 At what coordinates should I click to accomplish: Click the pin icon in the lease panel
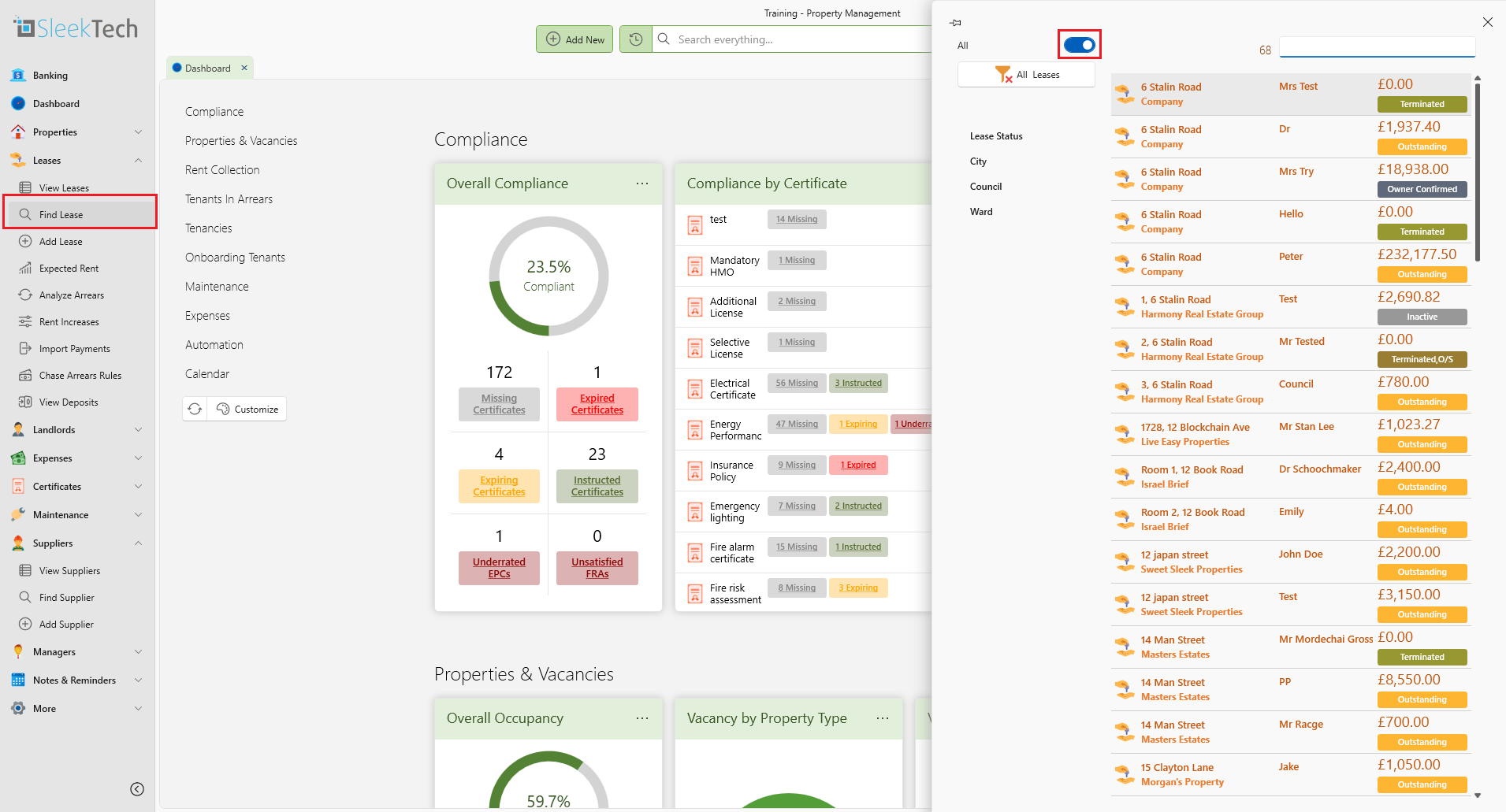point(955,23)
